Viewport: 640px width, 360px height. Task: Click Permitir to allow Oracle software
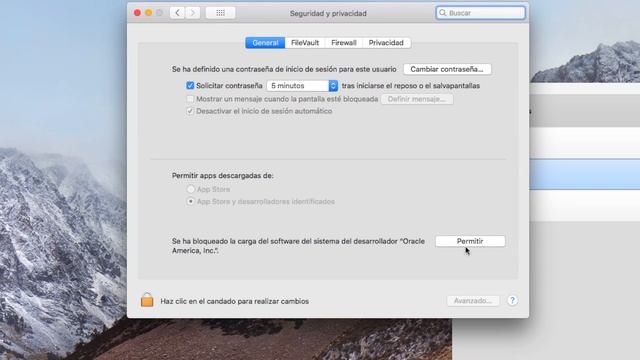[470, 241]
